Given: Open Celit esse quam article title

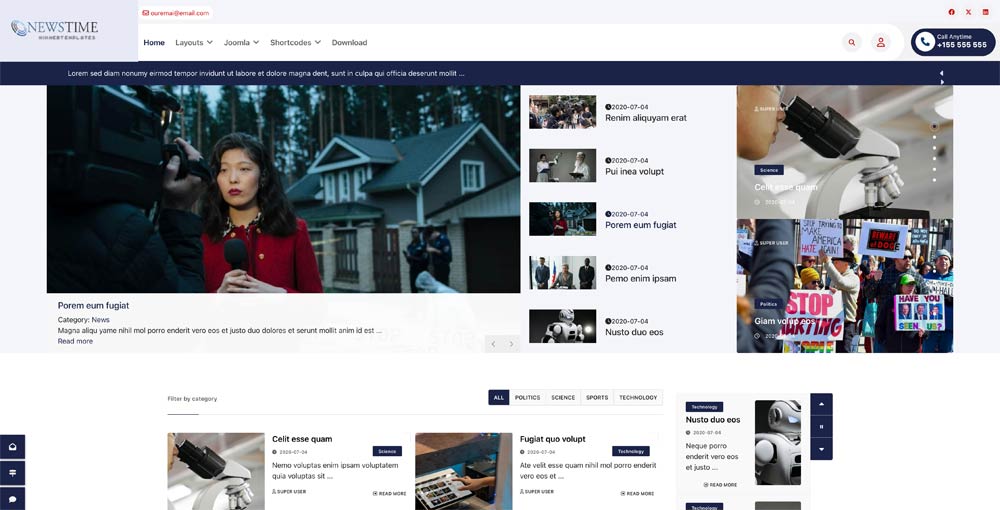Looking at the screenshot, I should (302, 439).
